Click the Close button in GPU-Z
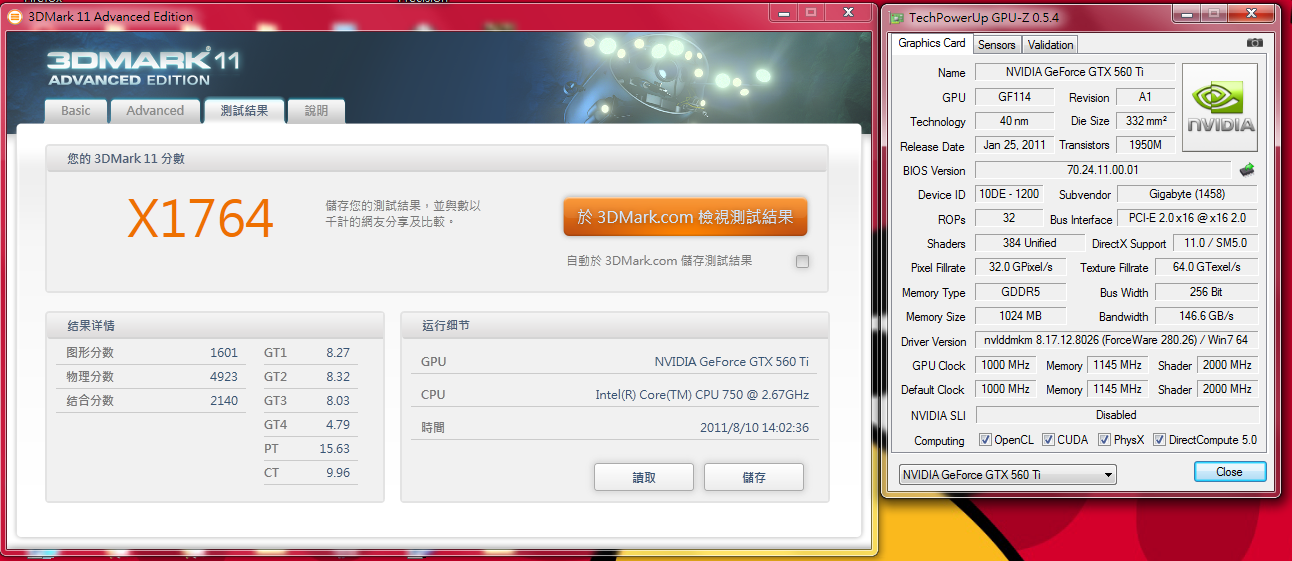The height and width of the screenshot is (561, 1292). tap(1230, 472)
